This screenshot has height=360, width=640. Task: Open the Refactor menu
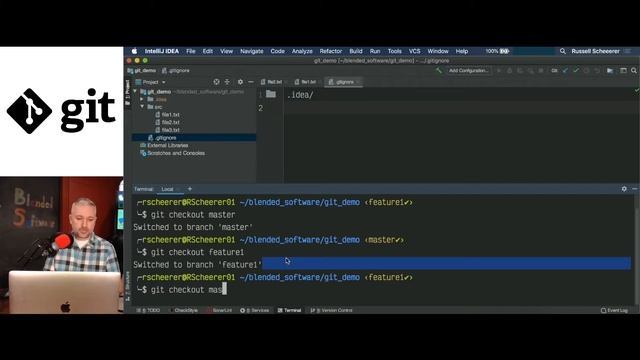pos(331,51)
